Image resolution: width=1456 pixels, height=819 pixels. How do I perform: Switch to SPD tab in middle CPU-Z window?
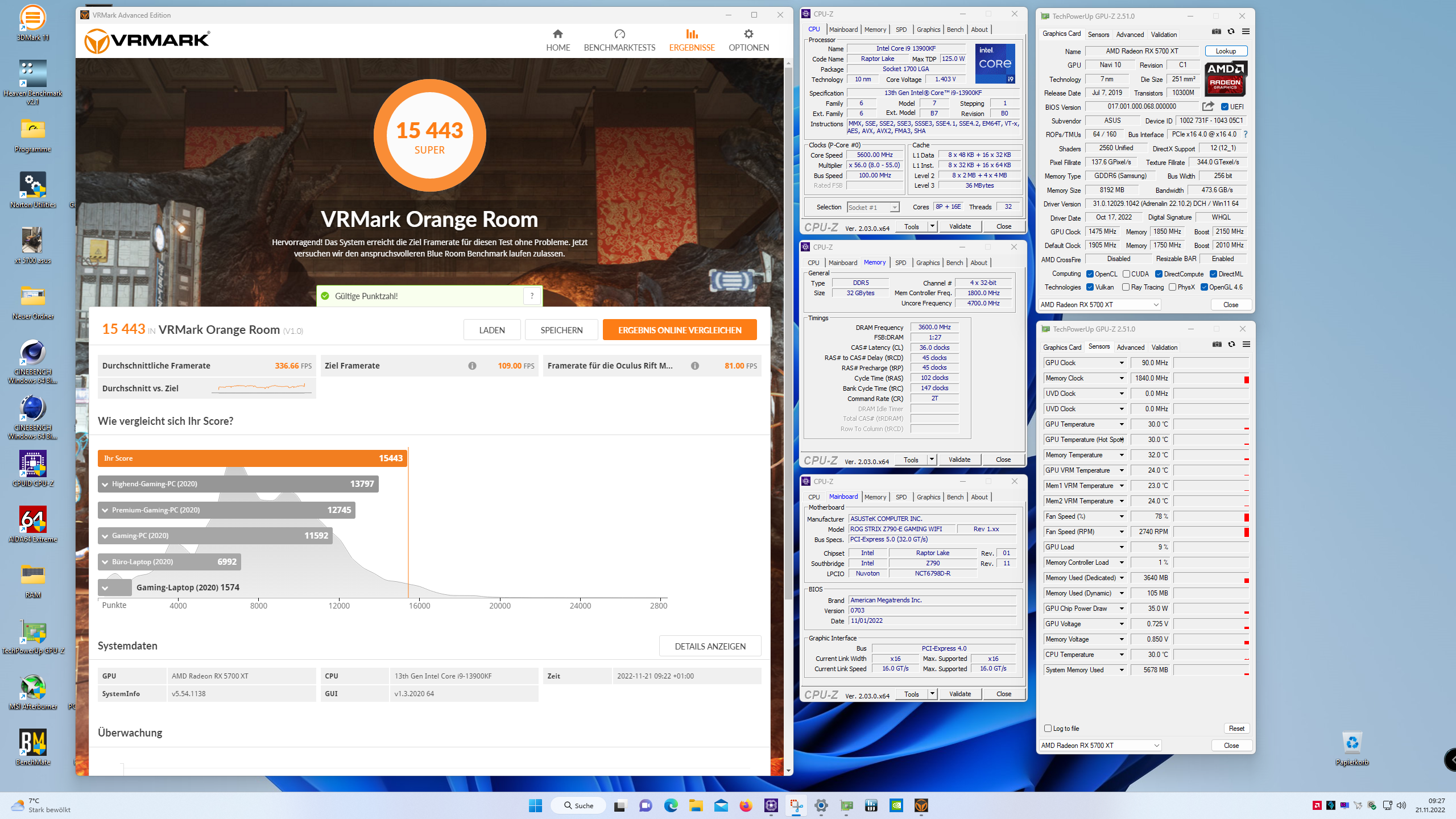(900, 263)
